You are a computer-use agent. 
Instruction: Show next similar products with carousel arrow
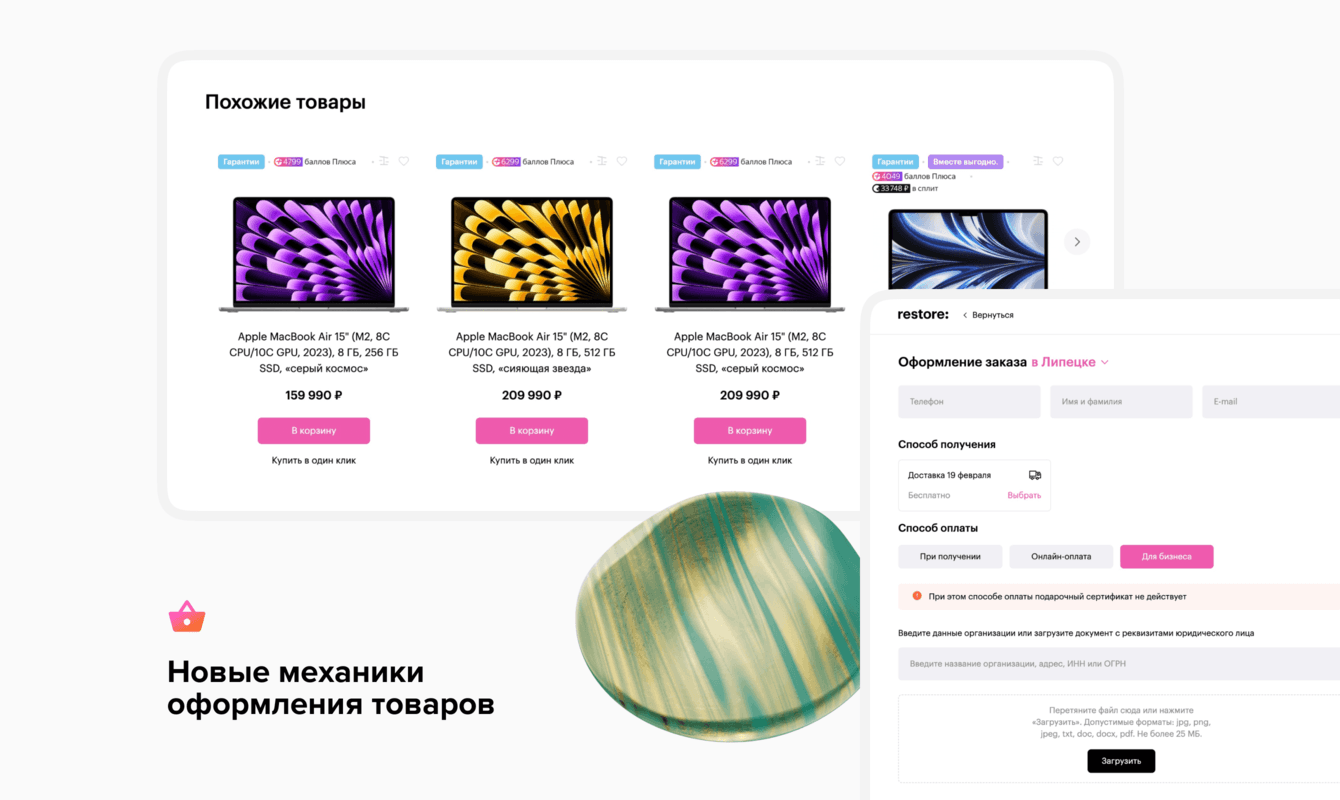click(x=1077, y=241)
